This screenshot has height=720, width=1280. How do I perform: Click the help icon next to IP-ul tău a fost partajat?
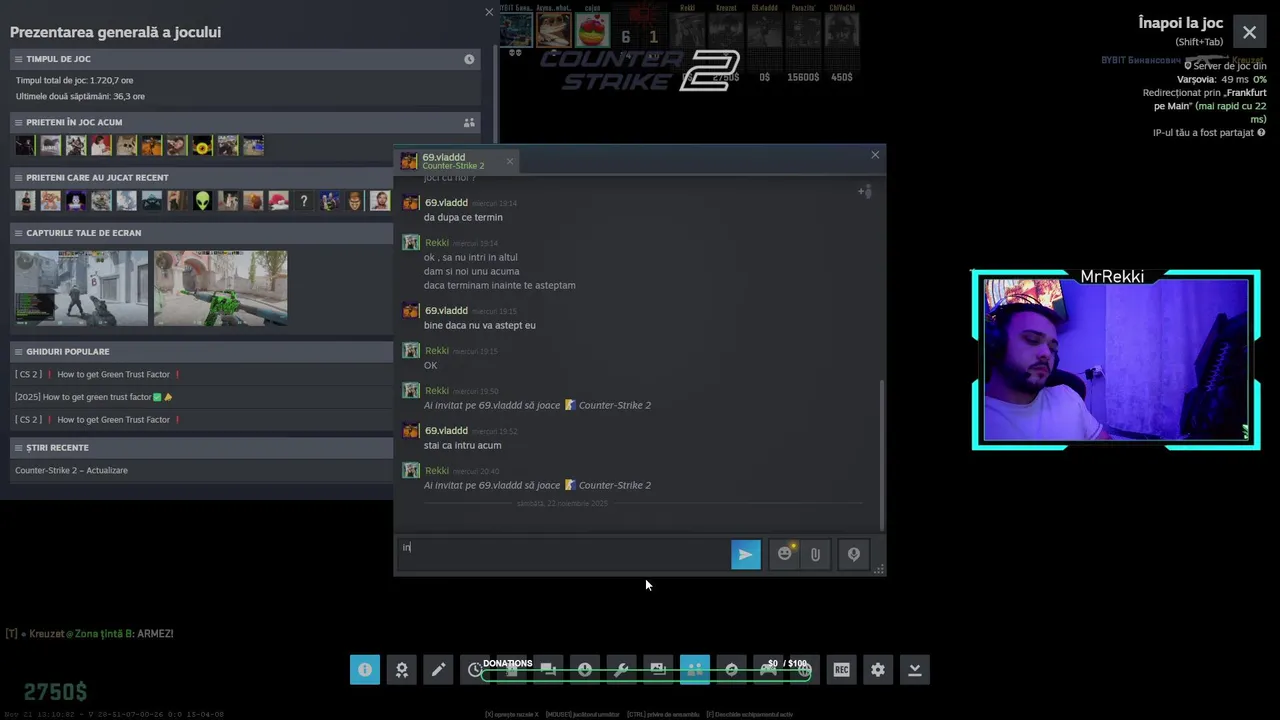pos(1261,133)
